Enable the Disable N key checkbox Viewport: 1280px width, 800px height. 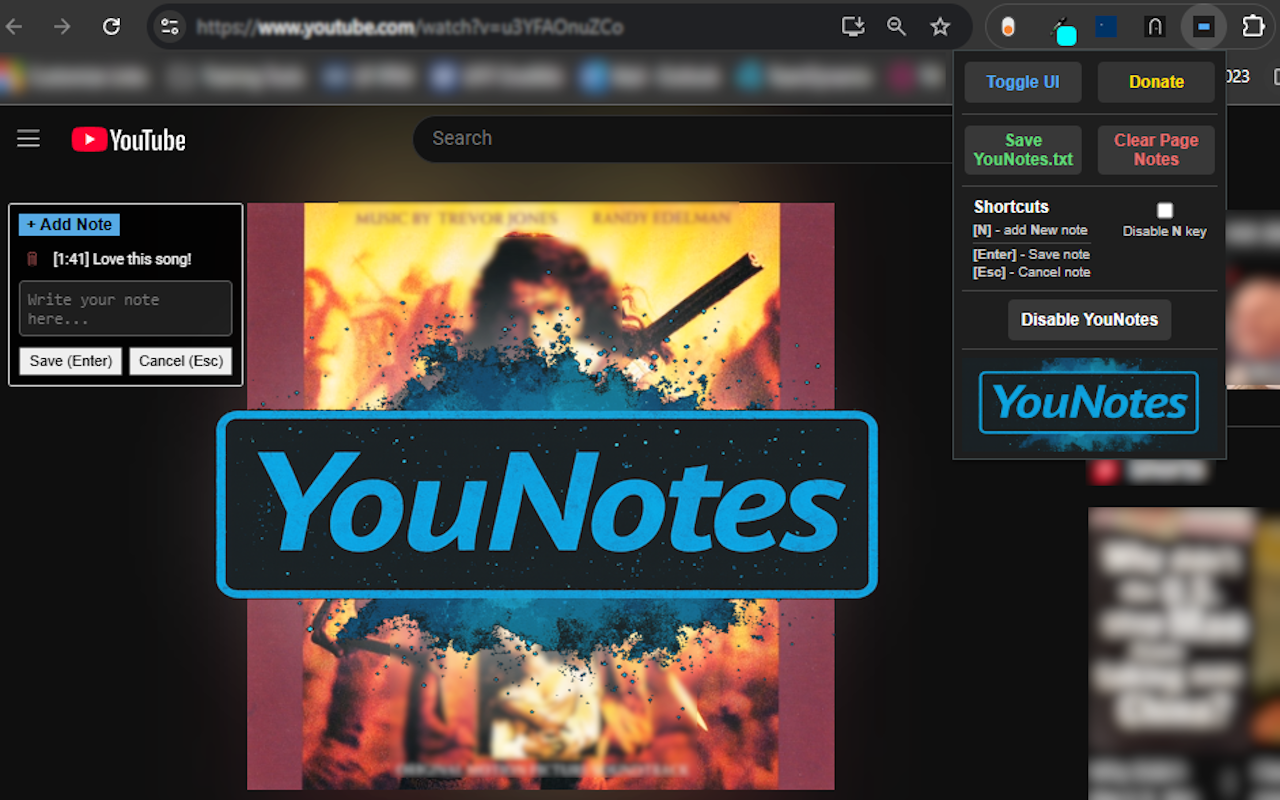(1165, 211)
